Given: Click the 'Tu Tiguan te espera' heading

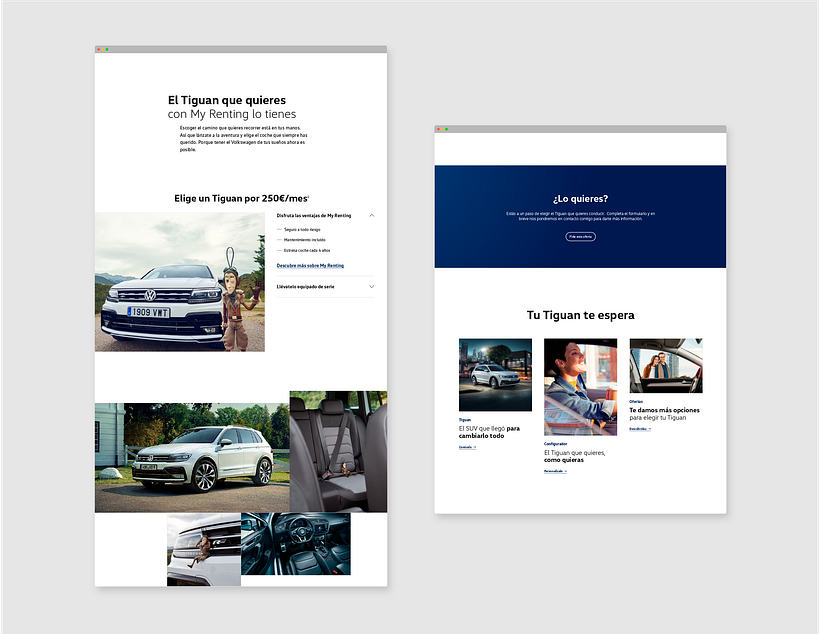Looking at the screenshot, I should pos(580,315).
